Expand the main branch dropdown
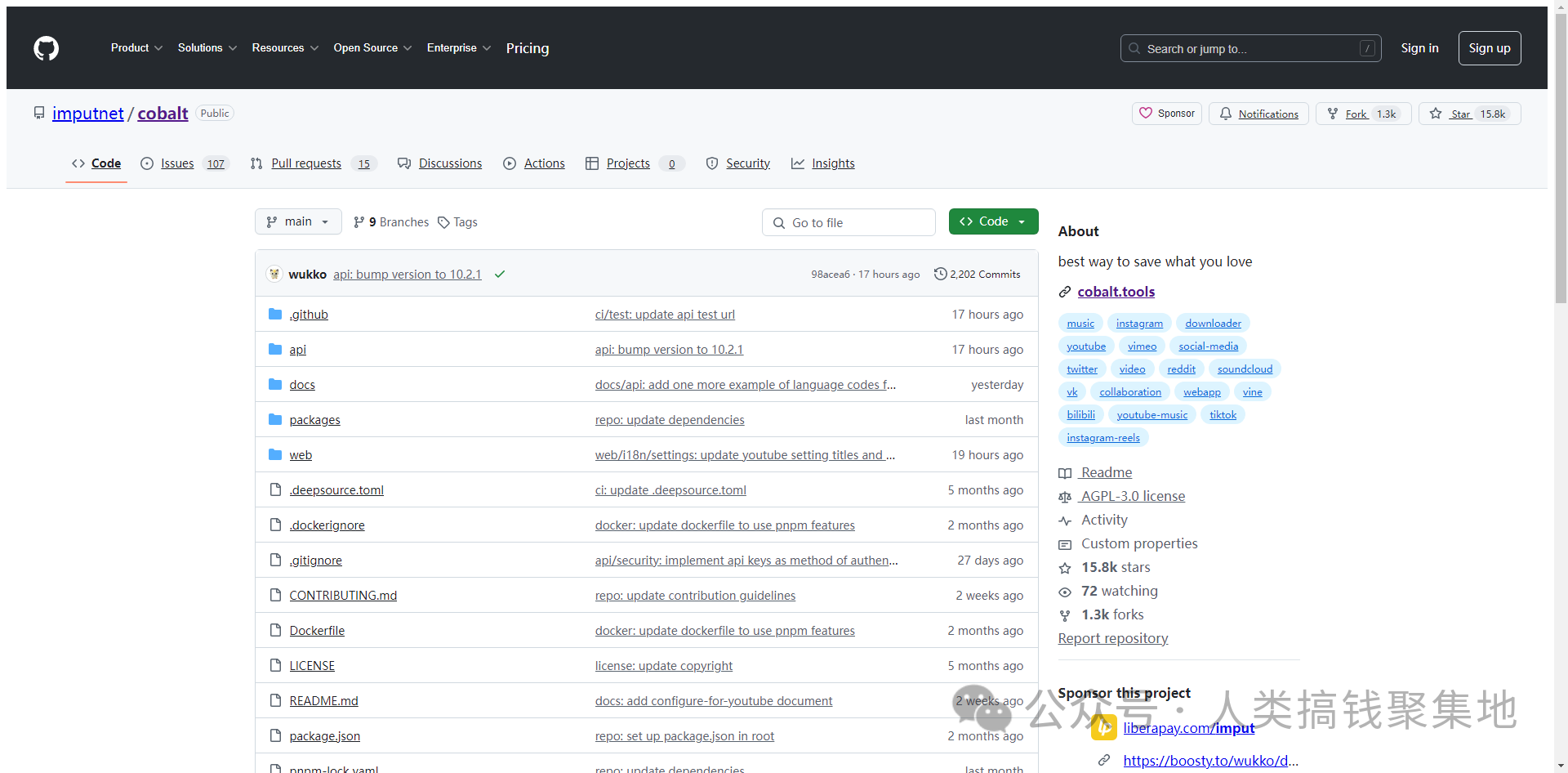The height and width of the screenshot is (773, 1568). tap(298, 222)
